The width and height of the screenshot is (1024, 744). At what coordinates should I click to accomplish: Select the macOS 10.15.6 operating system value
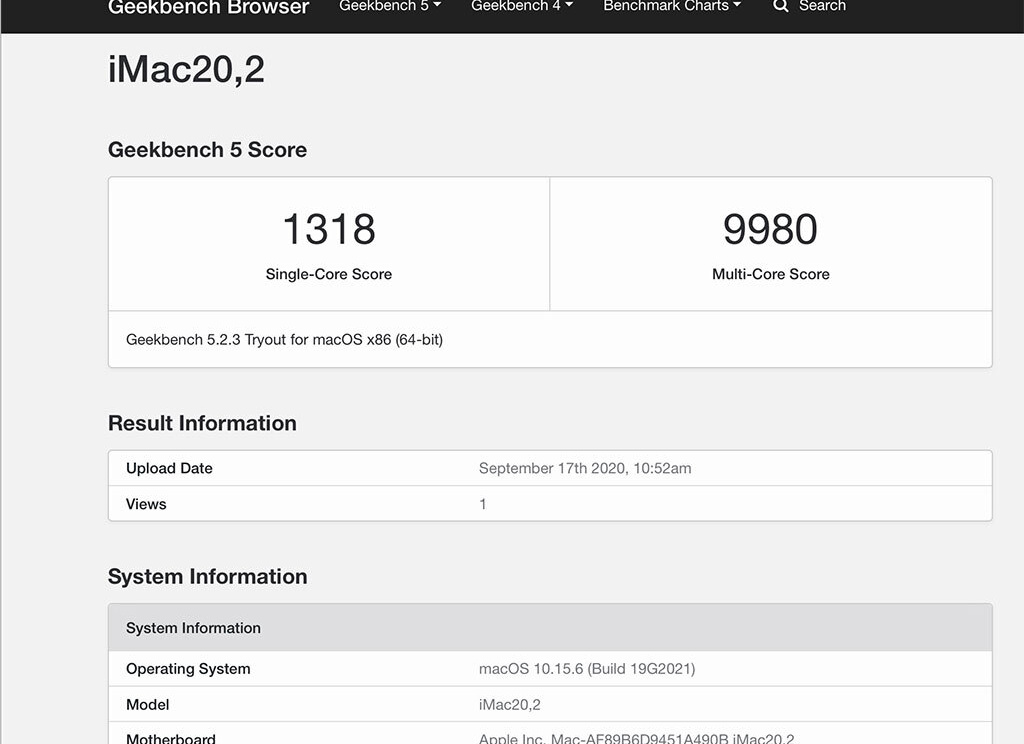586,669
